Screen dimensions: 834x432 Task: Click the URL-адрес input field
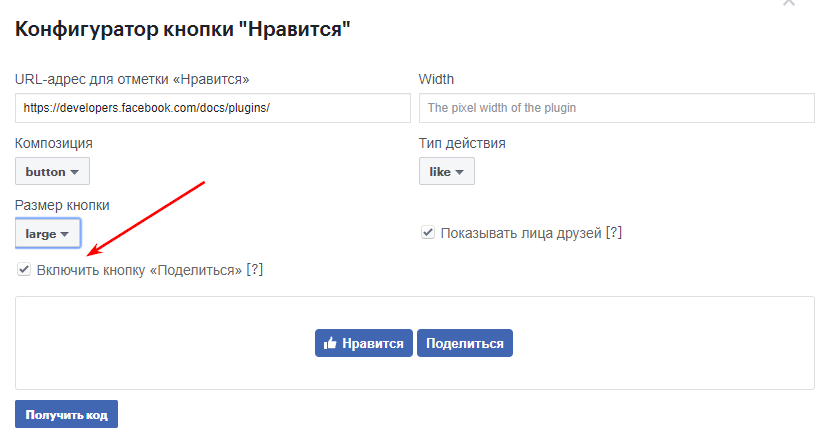point(213,108)
